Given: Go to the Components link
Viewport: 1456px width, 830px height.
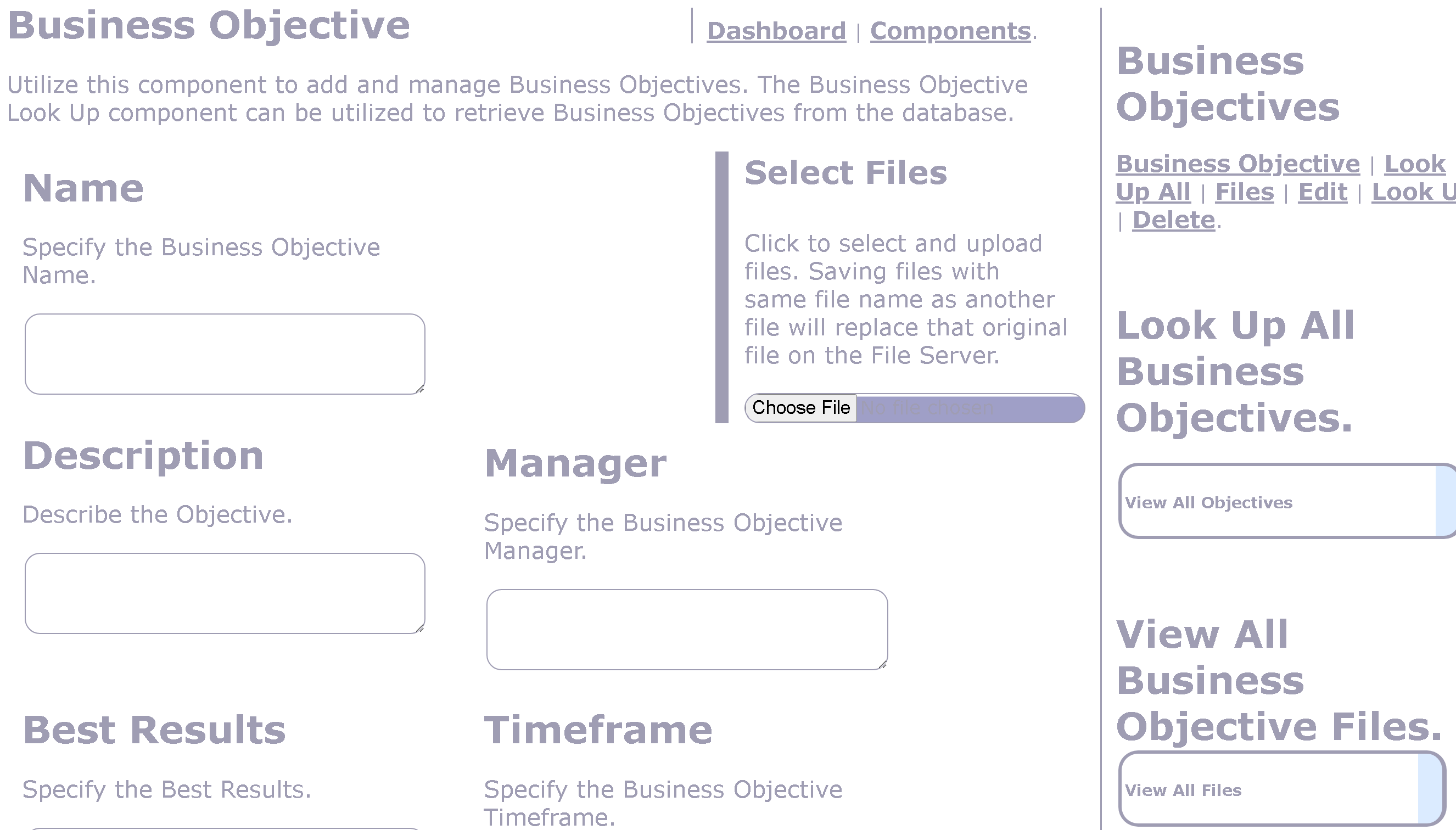Looking at the screenshot, I should coord(950,31).
